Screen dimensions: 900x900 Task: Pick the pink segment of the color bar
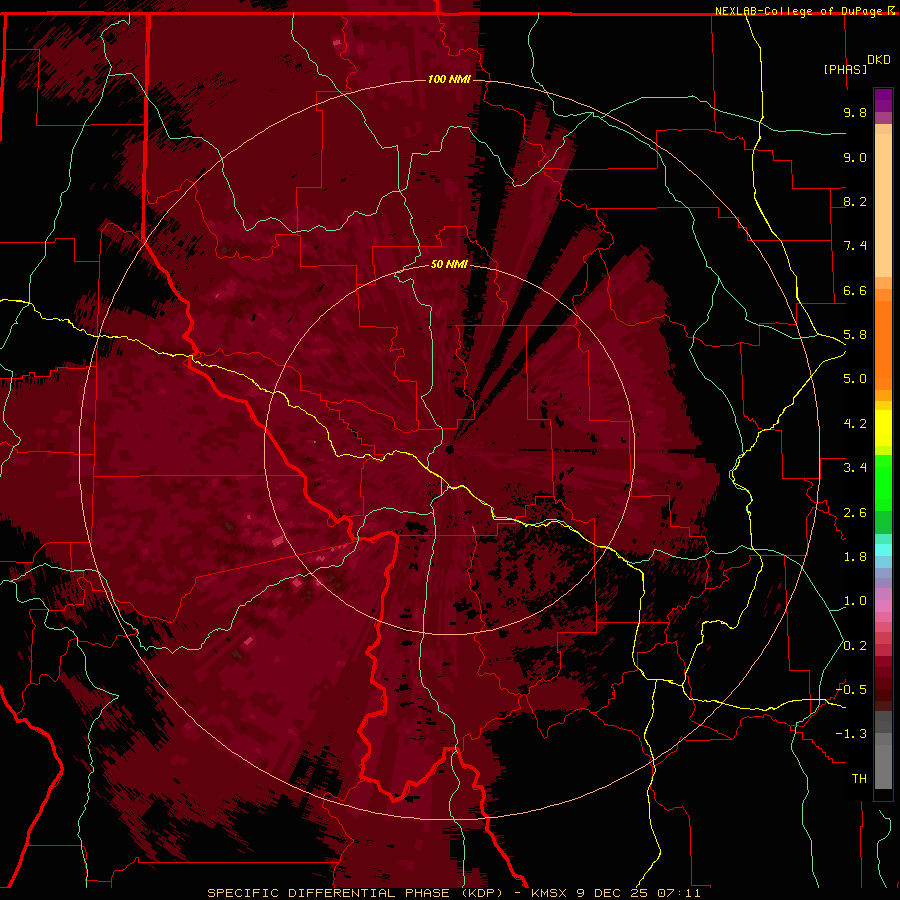coord(883,606)
